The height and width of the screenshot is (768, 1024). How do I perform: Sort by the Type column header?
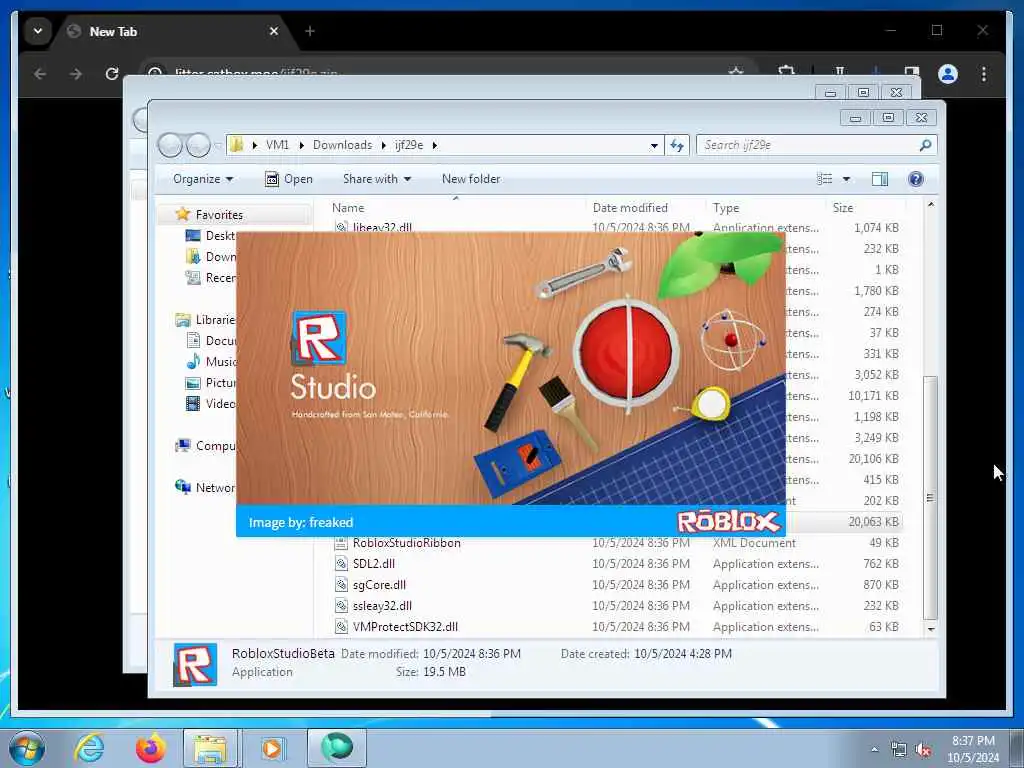coord(726,208)
